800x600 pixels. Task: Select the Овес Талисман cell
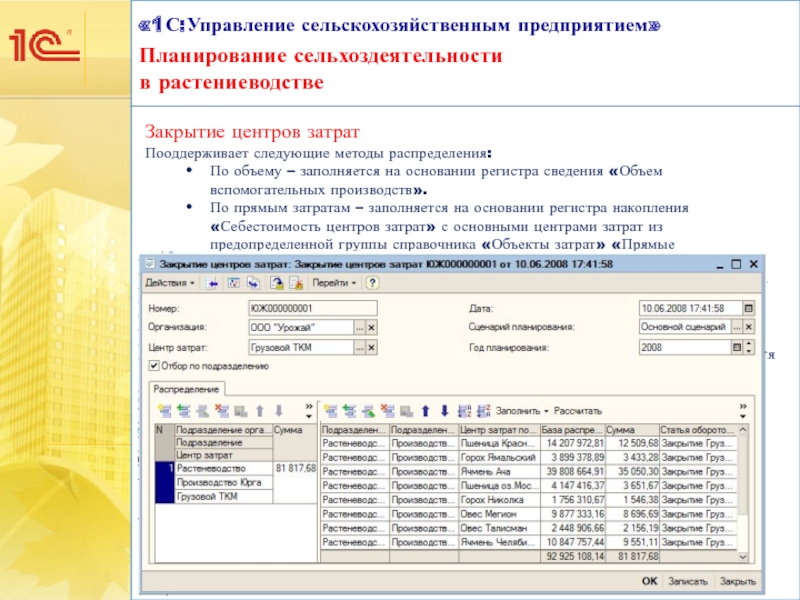tap(499, 528)
